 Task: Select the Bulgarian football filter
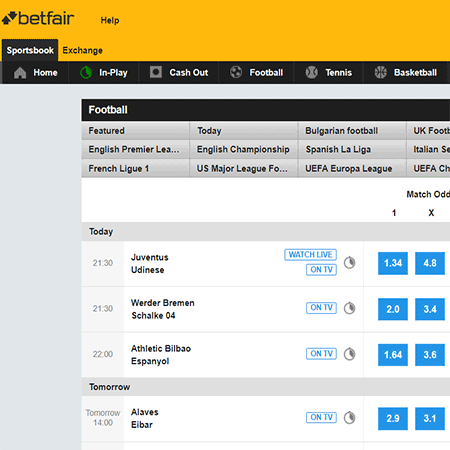[352, 131]
